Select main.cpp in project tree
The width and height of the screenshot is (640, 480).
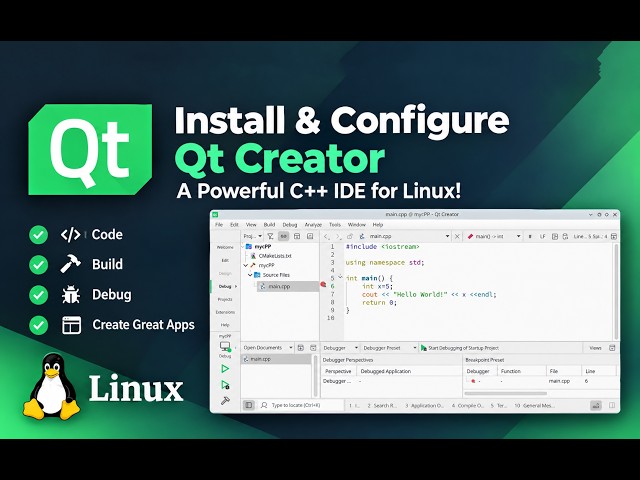pos(287,286)
